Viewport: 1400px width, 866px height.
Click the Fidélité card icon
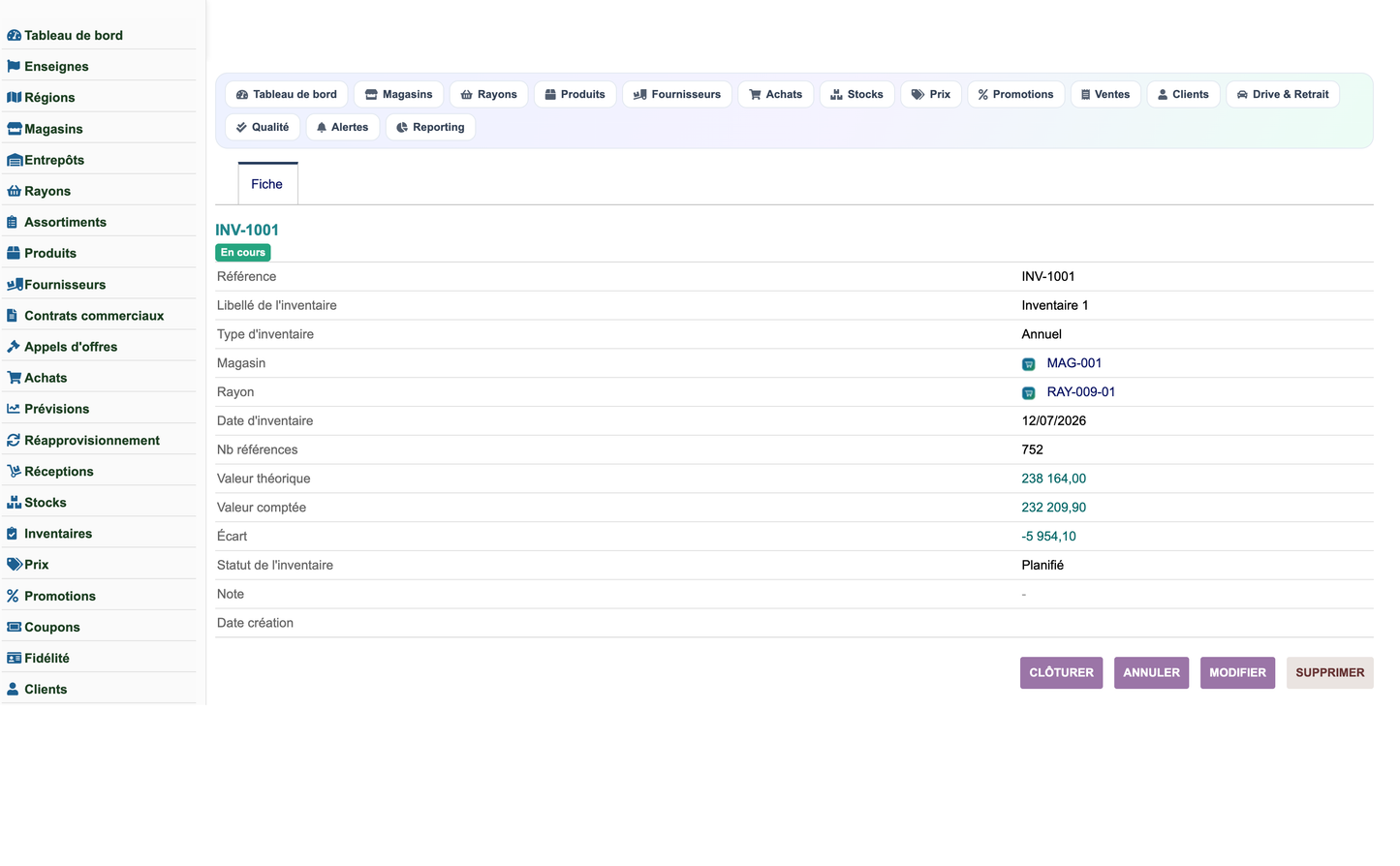(x=15, y=658)
